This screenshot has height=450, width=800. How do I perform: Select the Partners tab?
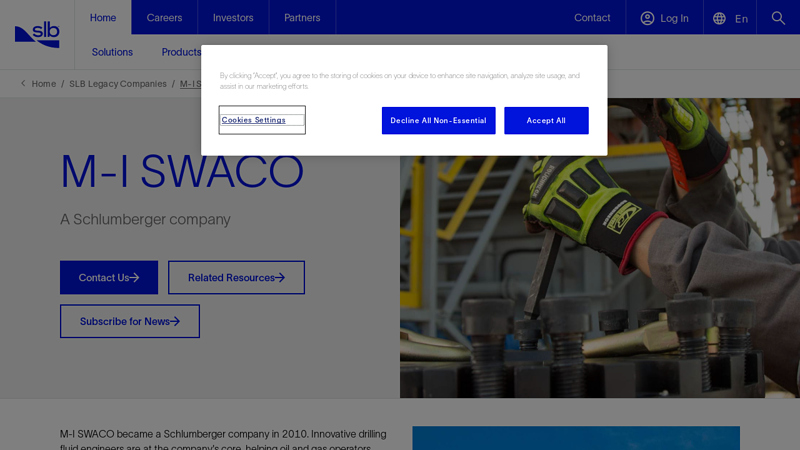(x=302, y=17)
